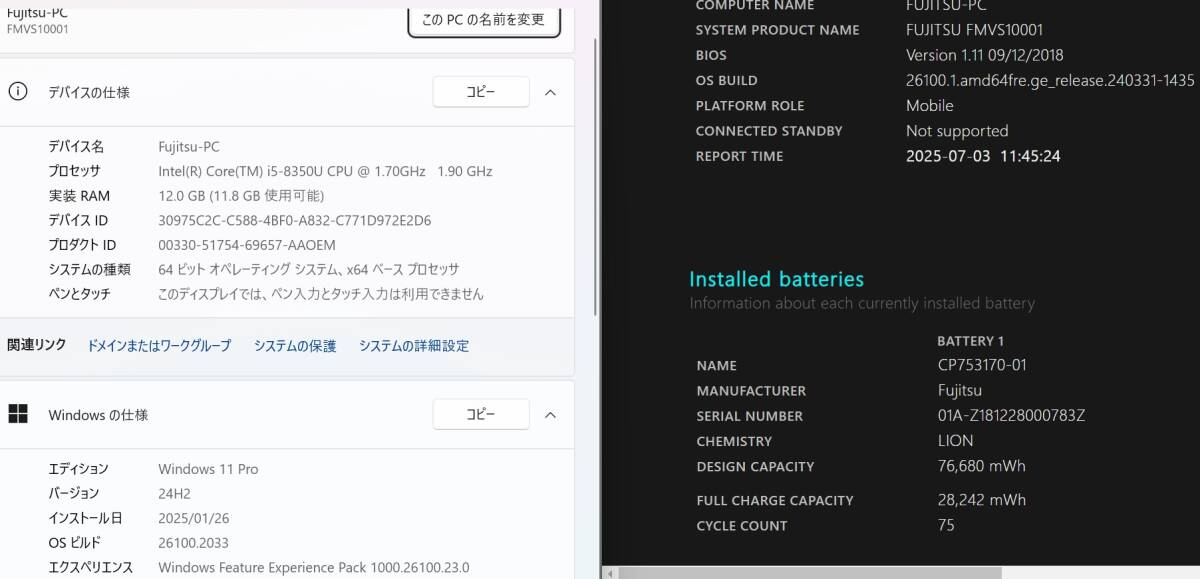Select connected standby Not supported value
This screenshot has height=579, width=1200.
tap(957, 131)
